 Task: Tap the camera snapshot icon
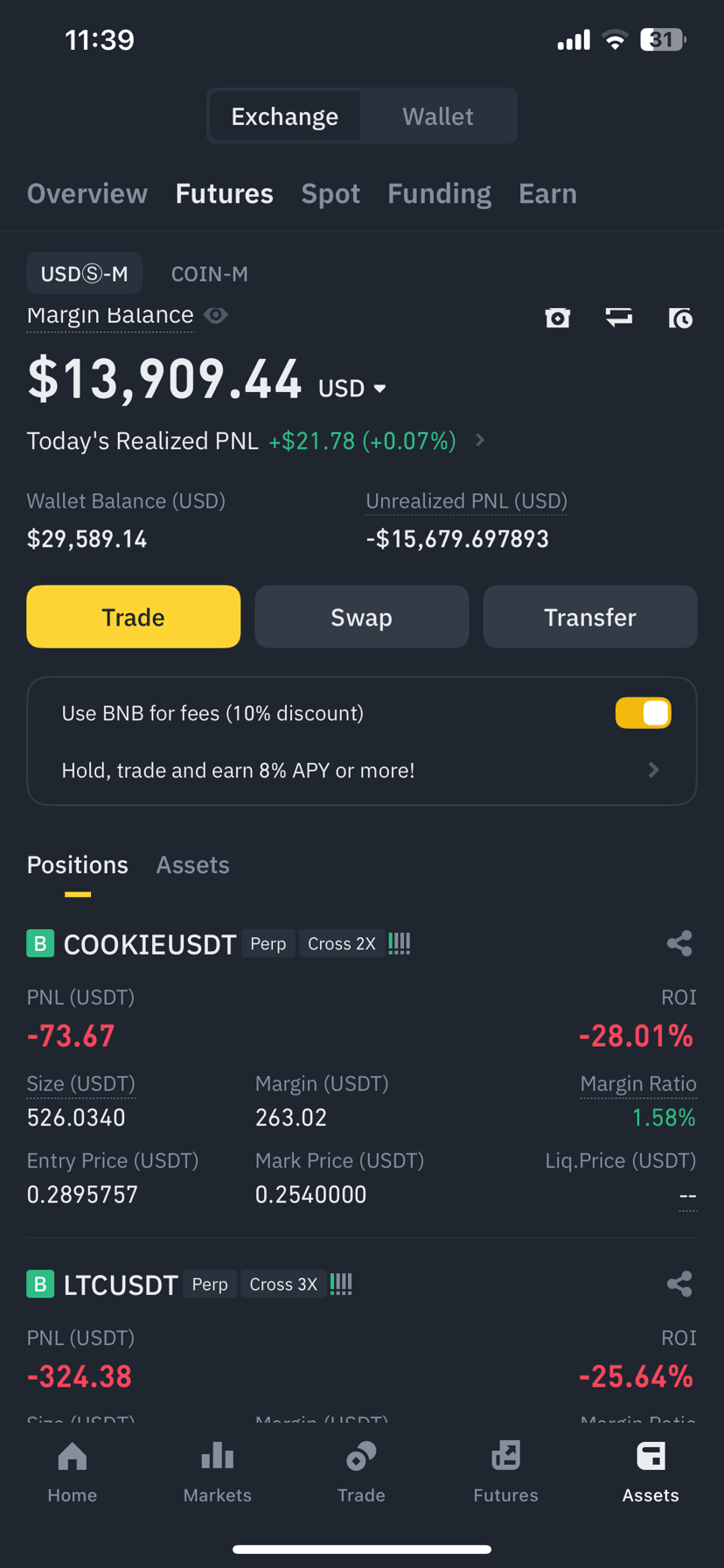tap(558, 318)
